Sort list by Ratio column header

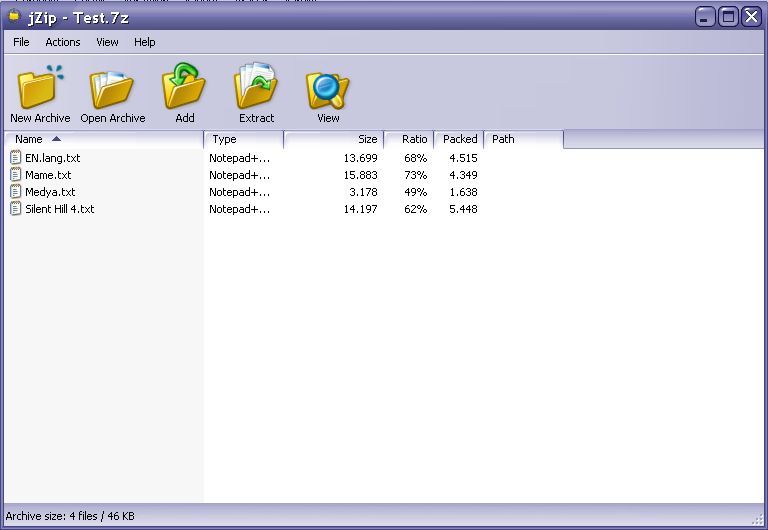409,140
